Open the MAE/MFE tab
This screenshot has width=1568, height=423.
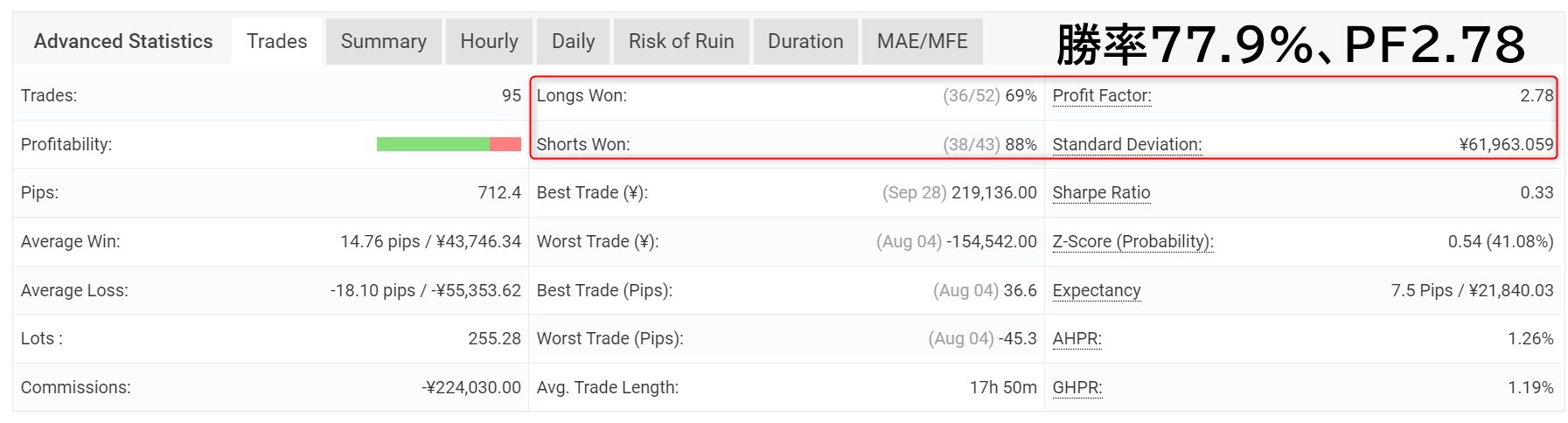(x=922, y=41)
